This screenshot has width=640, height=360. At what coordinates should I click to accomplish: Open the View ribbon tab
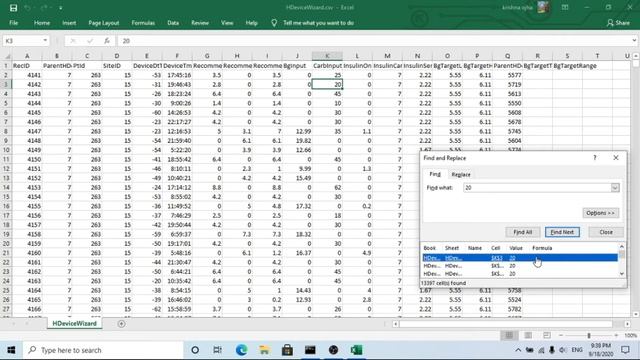click(227, 23)
